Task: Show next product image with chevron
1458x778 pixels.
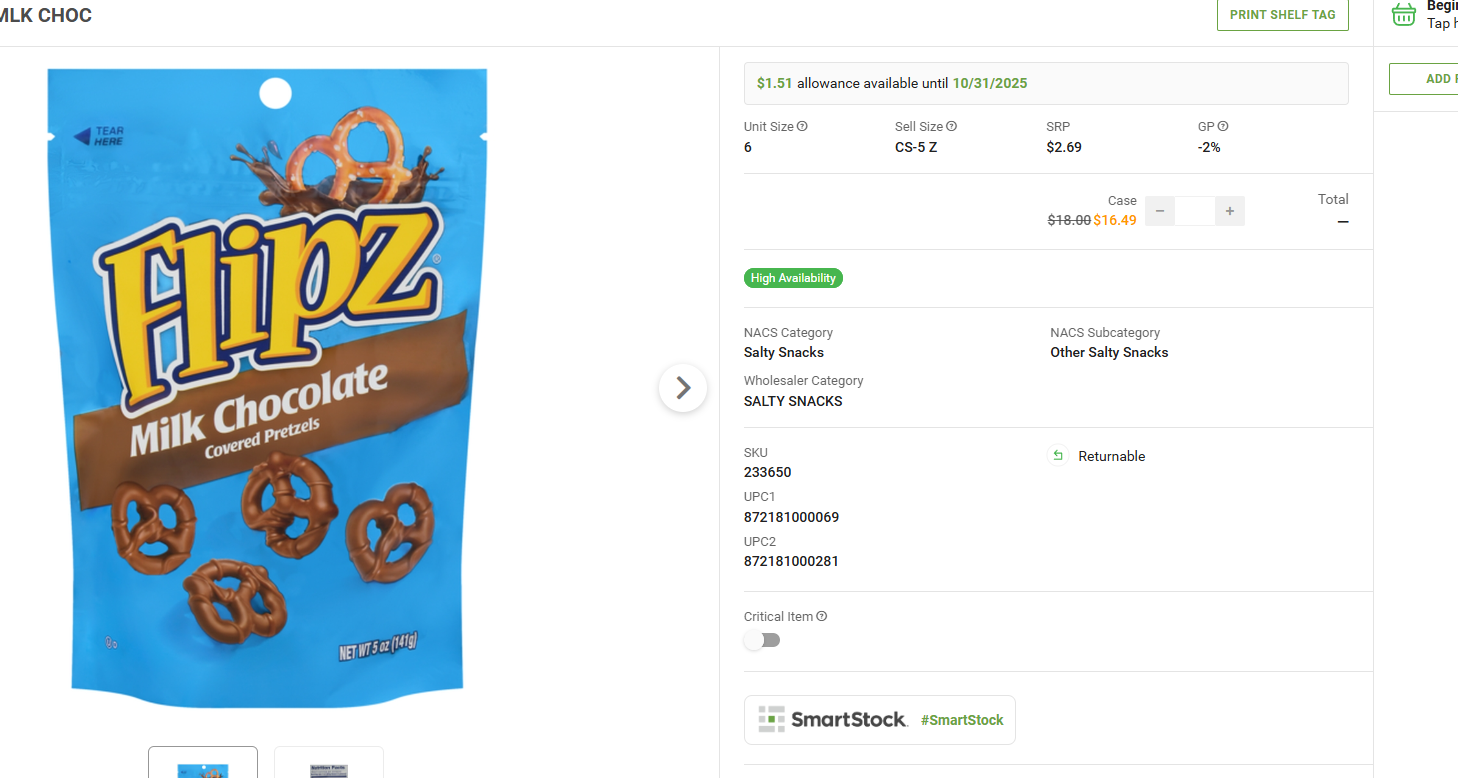Action: pyautogui.click(x=683, y=387)
